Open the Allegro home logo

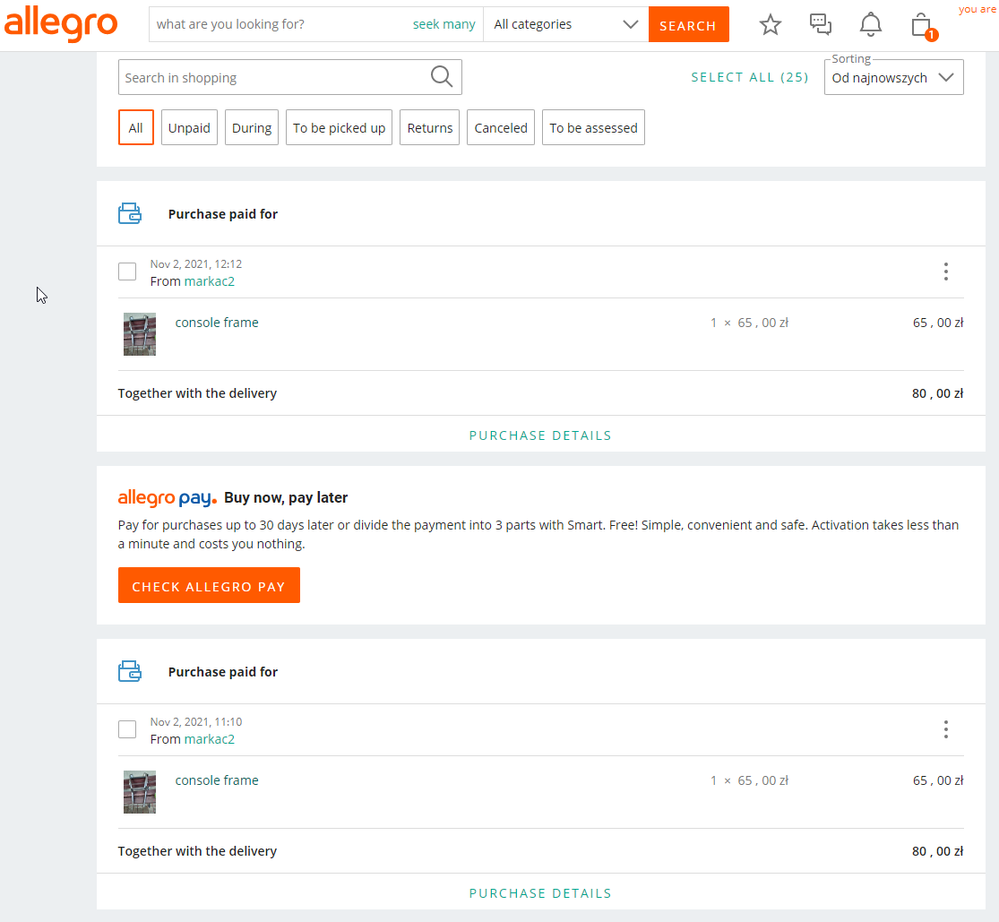pyautogui.click(x=61, y=24)
